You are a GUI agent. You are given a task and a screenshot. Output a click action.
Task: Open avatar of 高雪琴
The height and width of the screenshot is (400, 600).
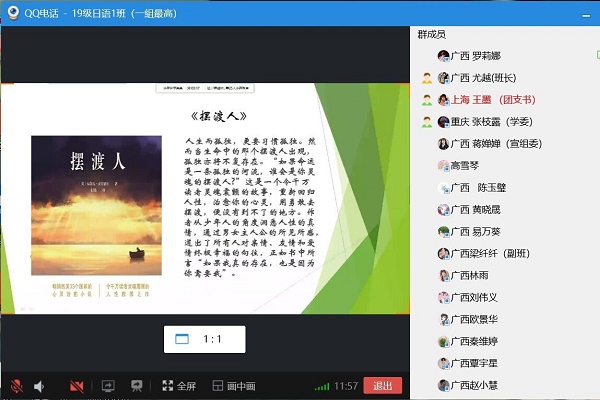443,166
